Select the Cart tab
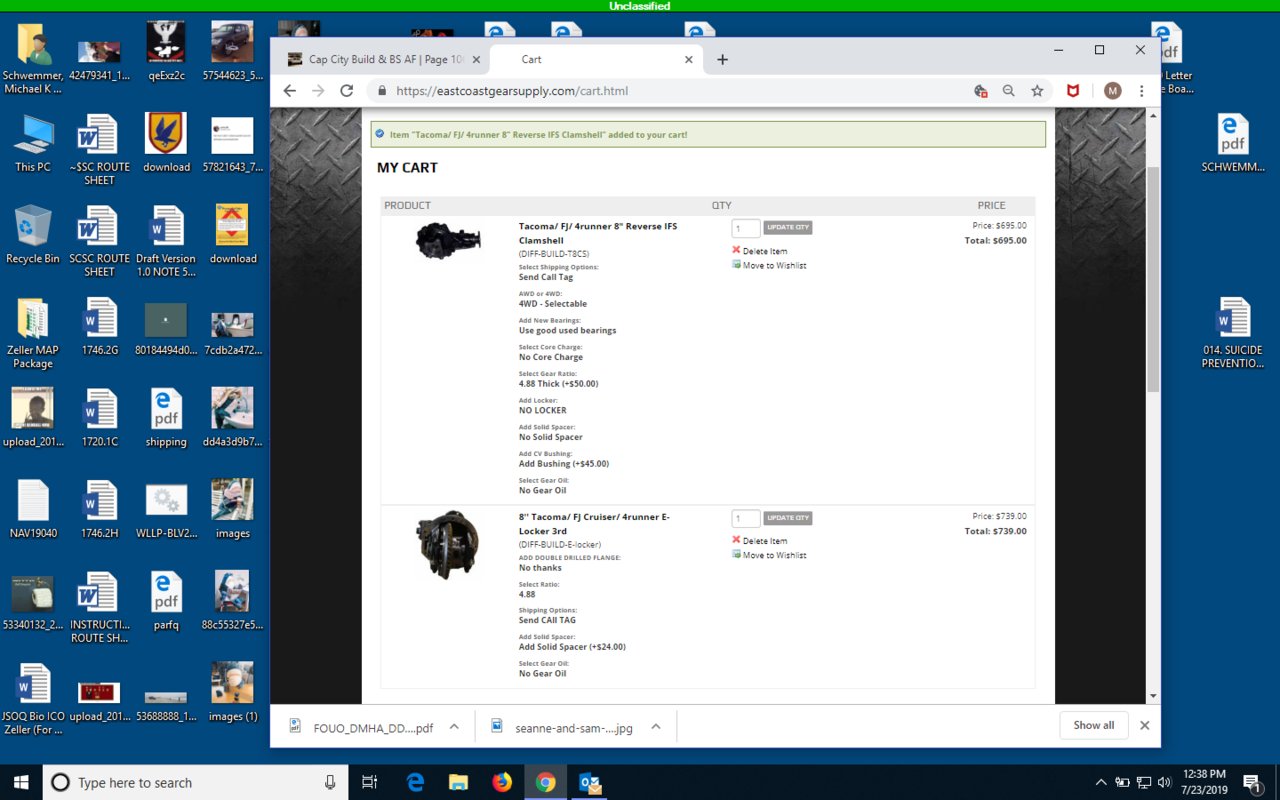This screenshot has width=1280, height=800. pyautogui.click(x=595, y=59)
